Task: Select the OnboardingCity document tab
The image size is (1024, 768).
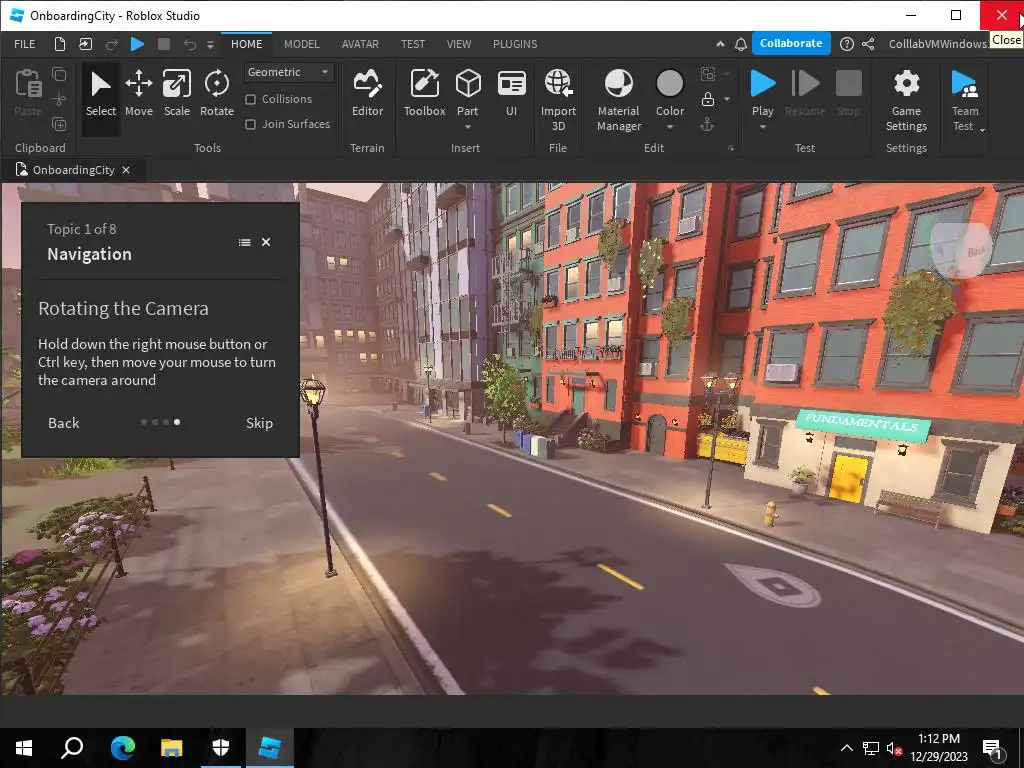Action: click(x=73, y=170)
